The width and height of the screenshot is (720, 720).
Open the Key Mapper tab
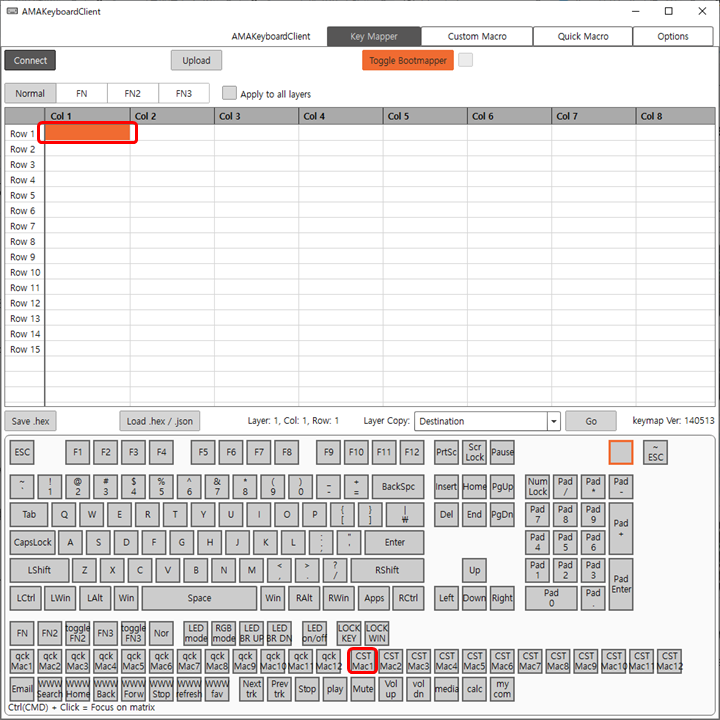(x=374, y=36)
